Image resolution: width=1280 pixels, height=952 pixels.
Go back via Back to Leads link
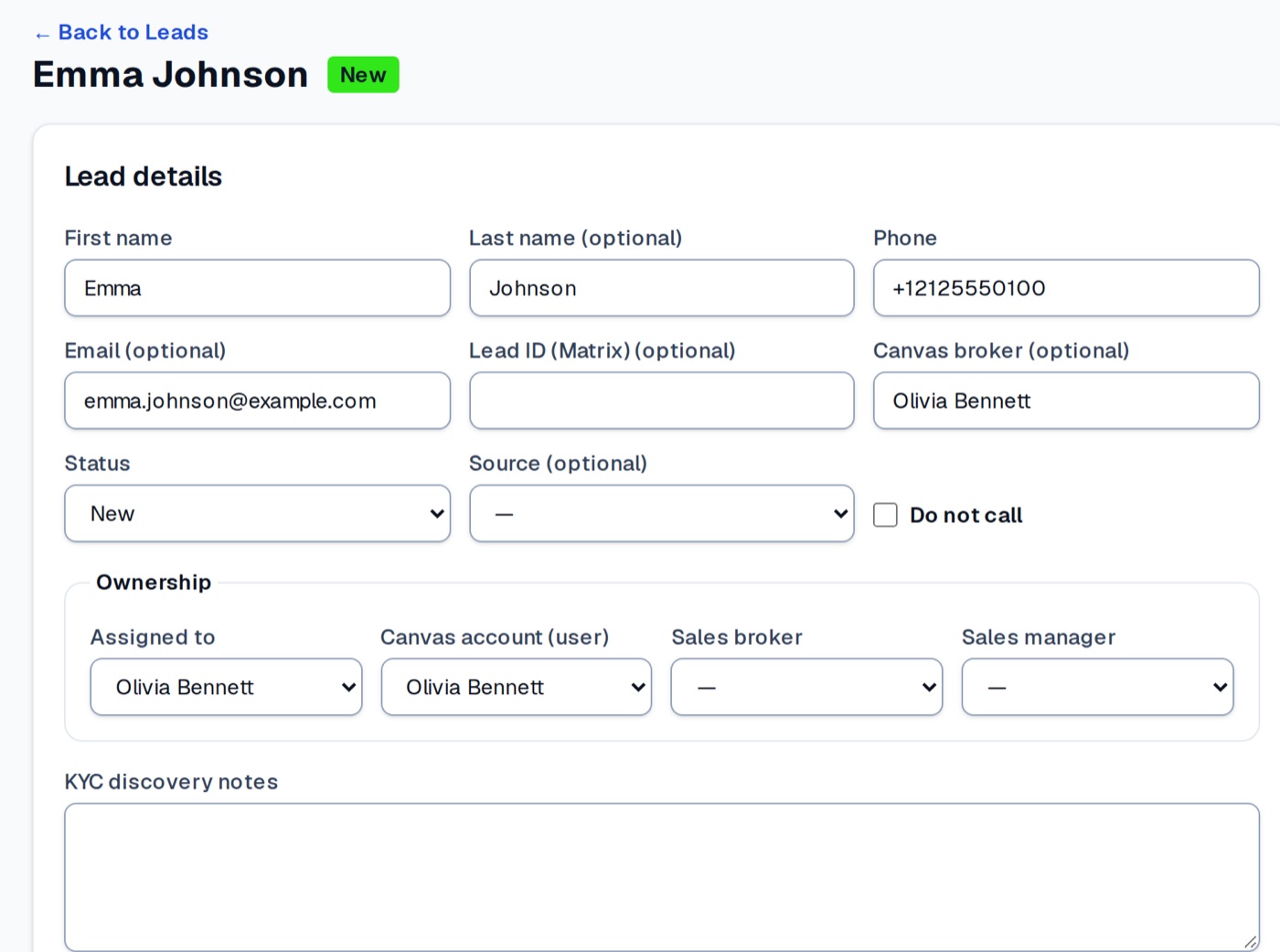tap(121, 33)
